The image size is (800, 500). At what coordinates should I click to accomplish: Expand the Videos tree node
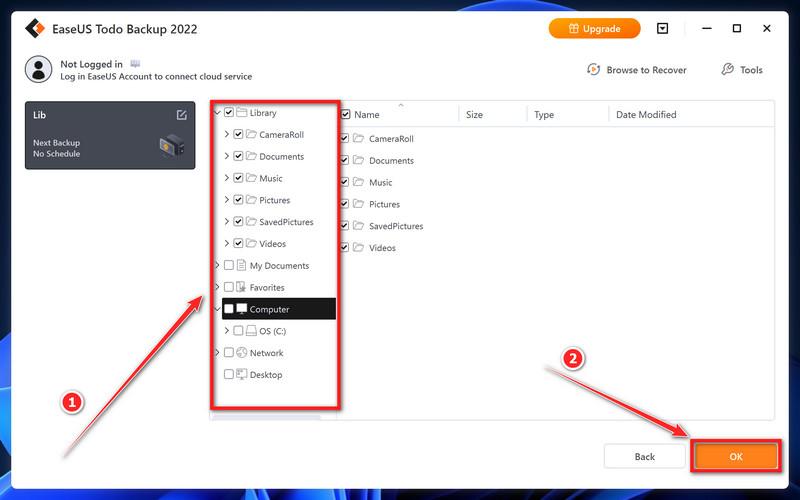(227, 243)
